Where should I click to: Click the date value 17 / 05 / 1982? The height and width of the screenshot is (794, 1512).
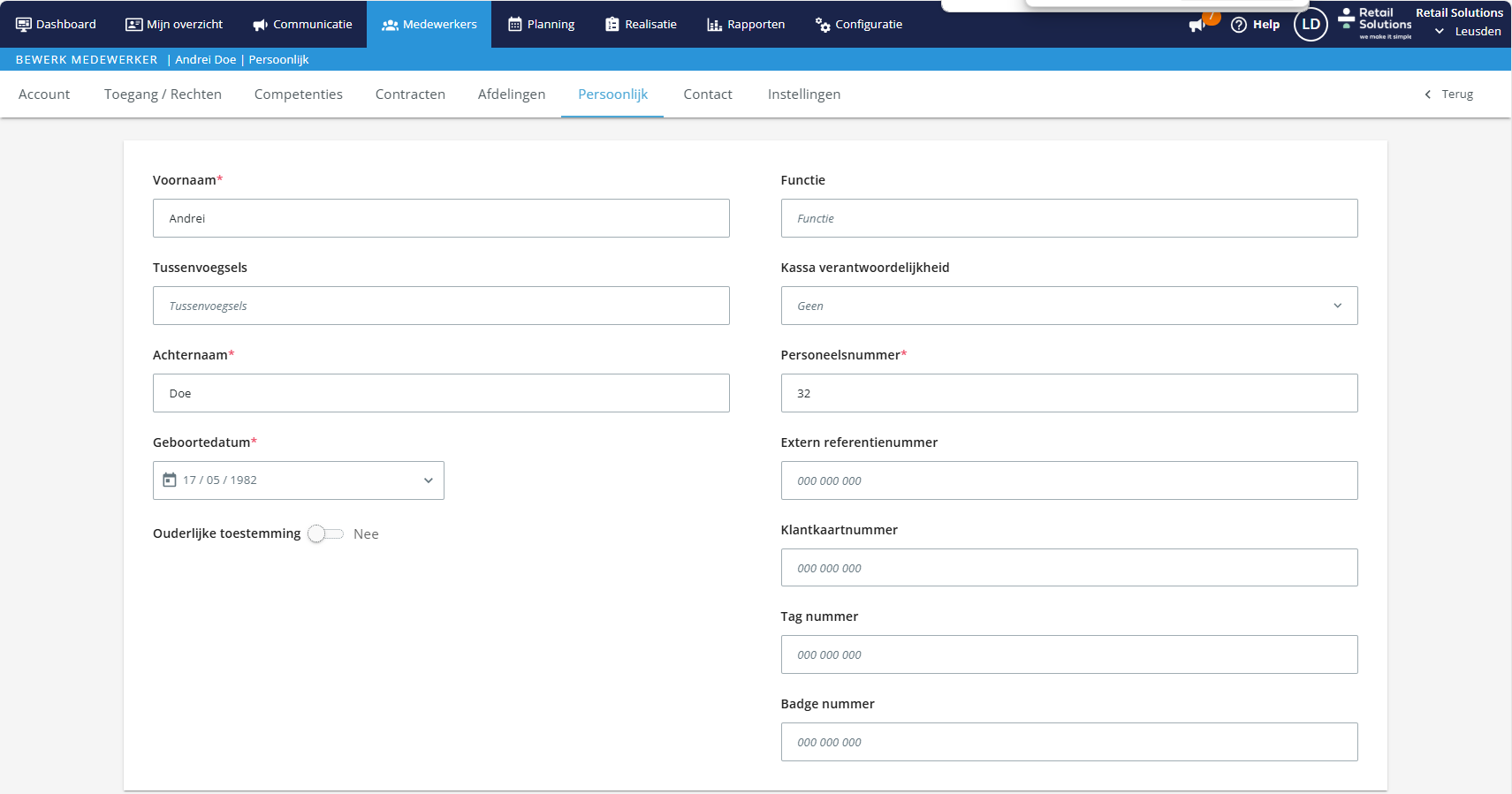coord(220,480)
